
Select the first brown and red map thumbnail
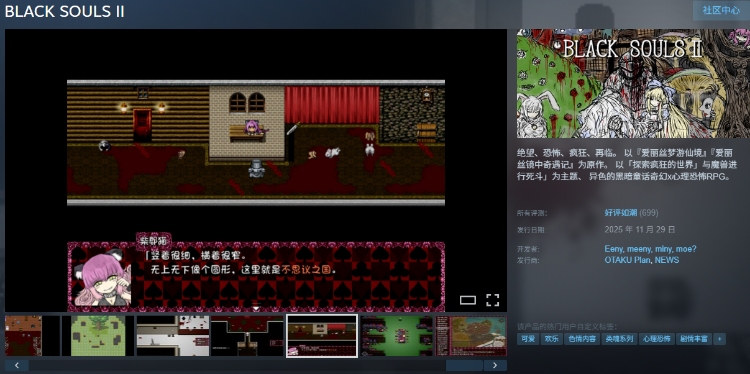click(33, 335)
